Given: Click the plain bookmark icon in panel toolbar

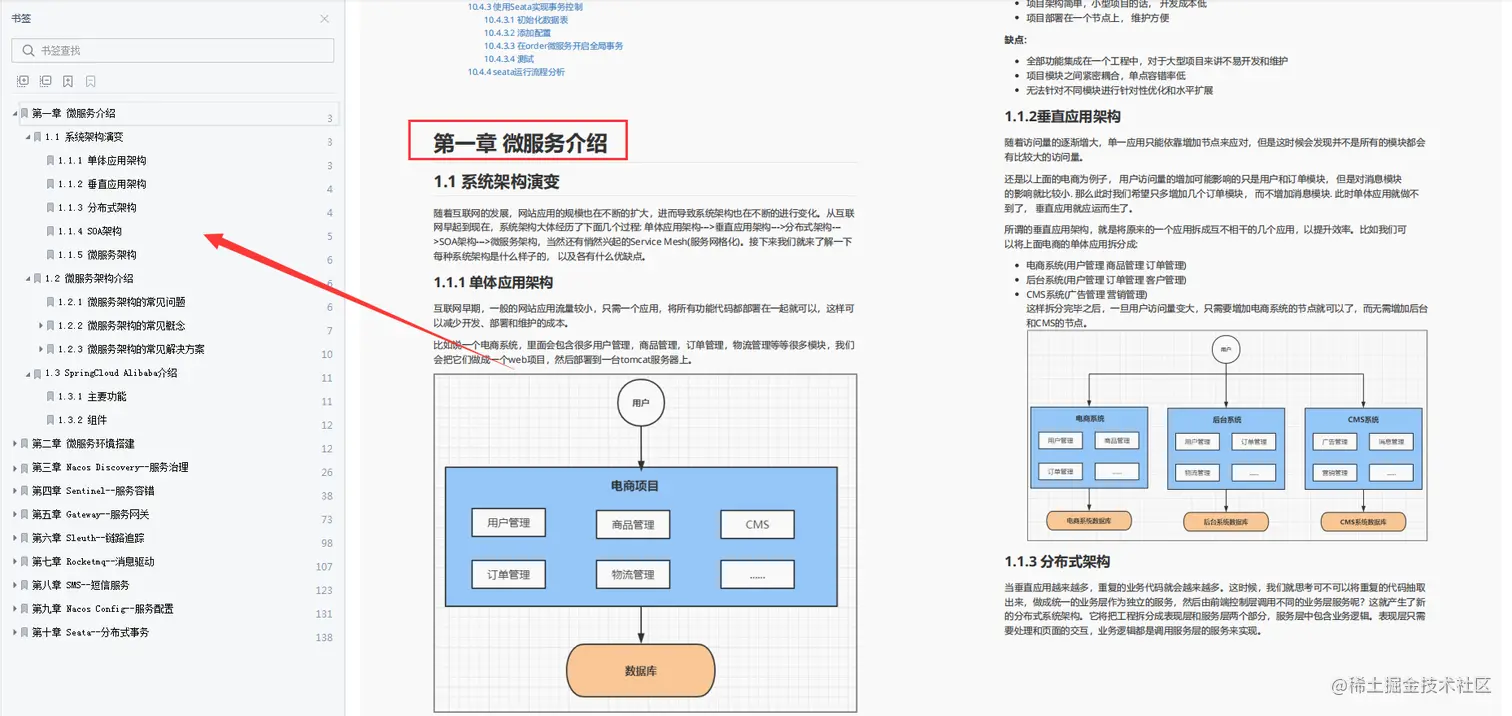Looking at the screenshot, I should point(90,81).
